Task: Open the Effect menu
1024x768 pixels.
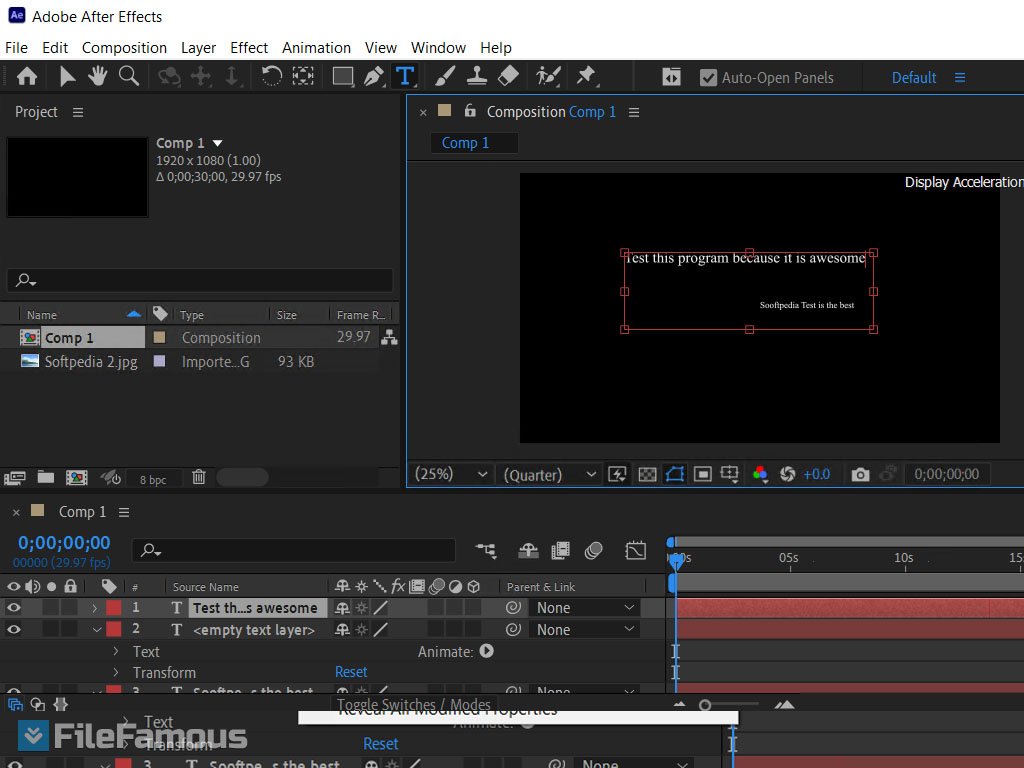Action: coord(249,48)
